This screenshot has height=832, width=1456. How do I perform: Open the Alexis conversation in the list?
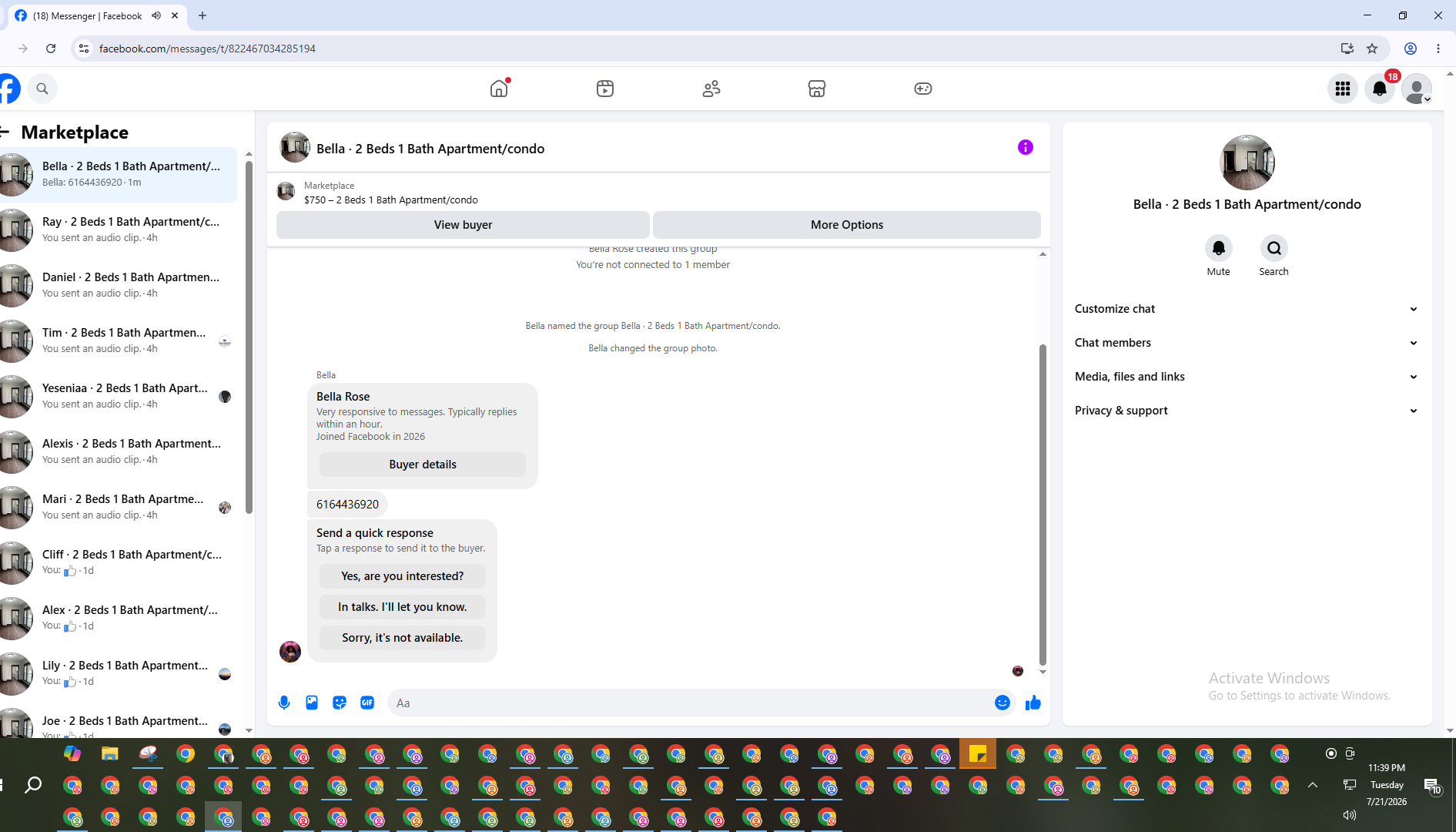[x=119, y=452]
